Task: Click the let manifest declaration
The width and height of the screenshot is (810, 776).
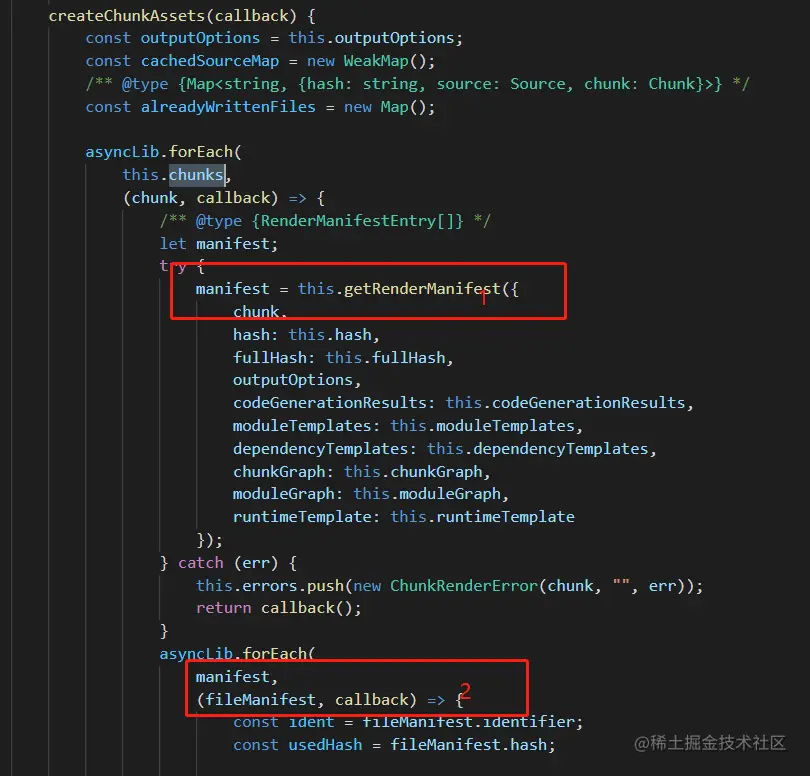Action: 219,244
